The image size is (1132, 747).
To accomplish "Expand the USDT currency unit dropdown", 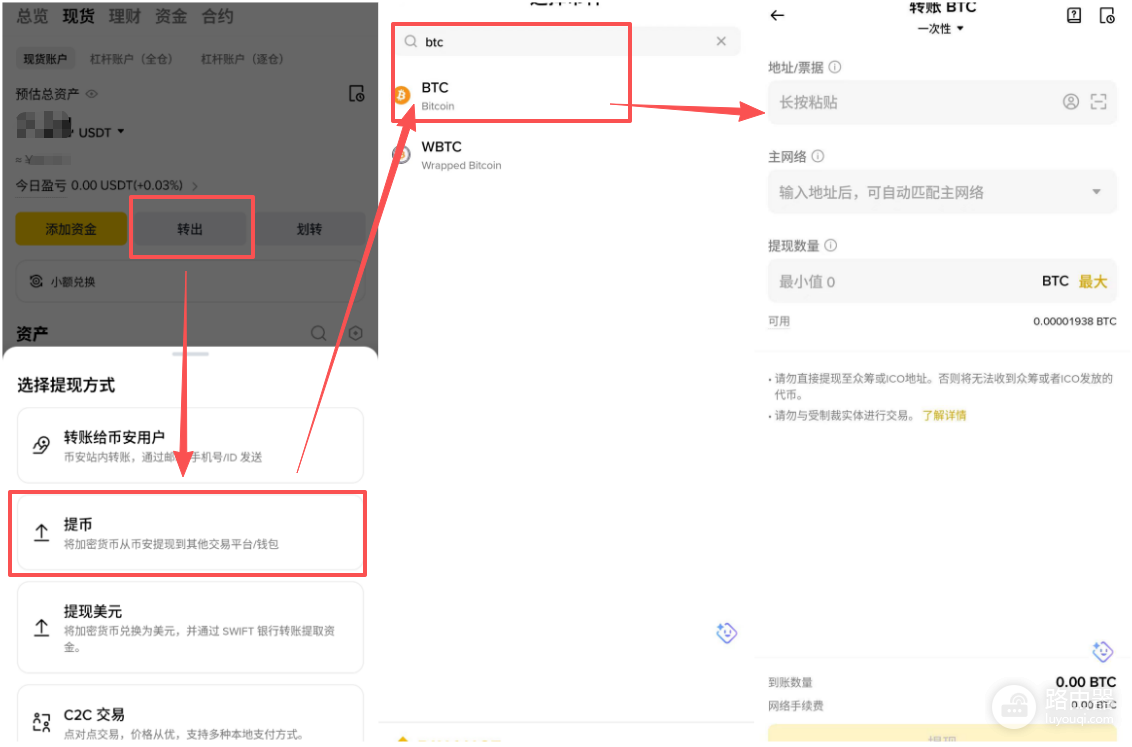I will 101,132.
